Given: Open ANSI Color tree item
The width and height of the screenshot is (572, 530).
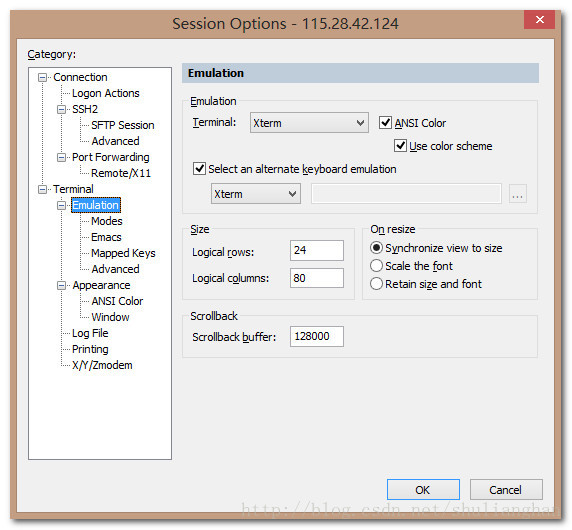Looking at the screenshot, I should 117,301.
